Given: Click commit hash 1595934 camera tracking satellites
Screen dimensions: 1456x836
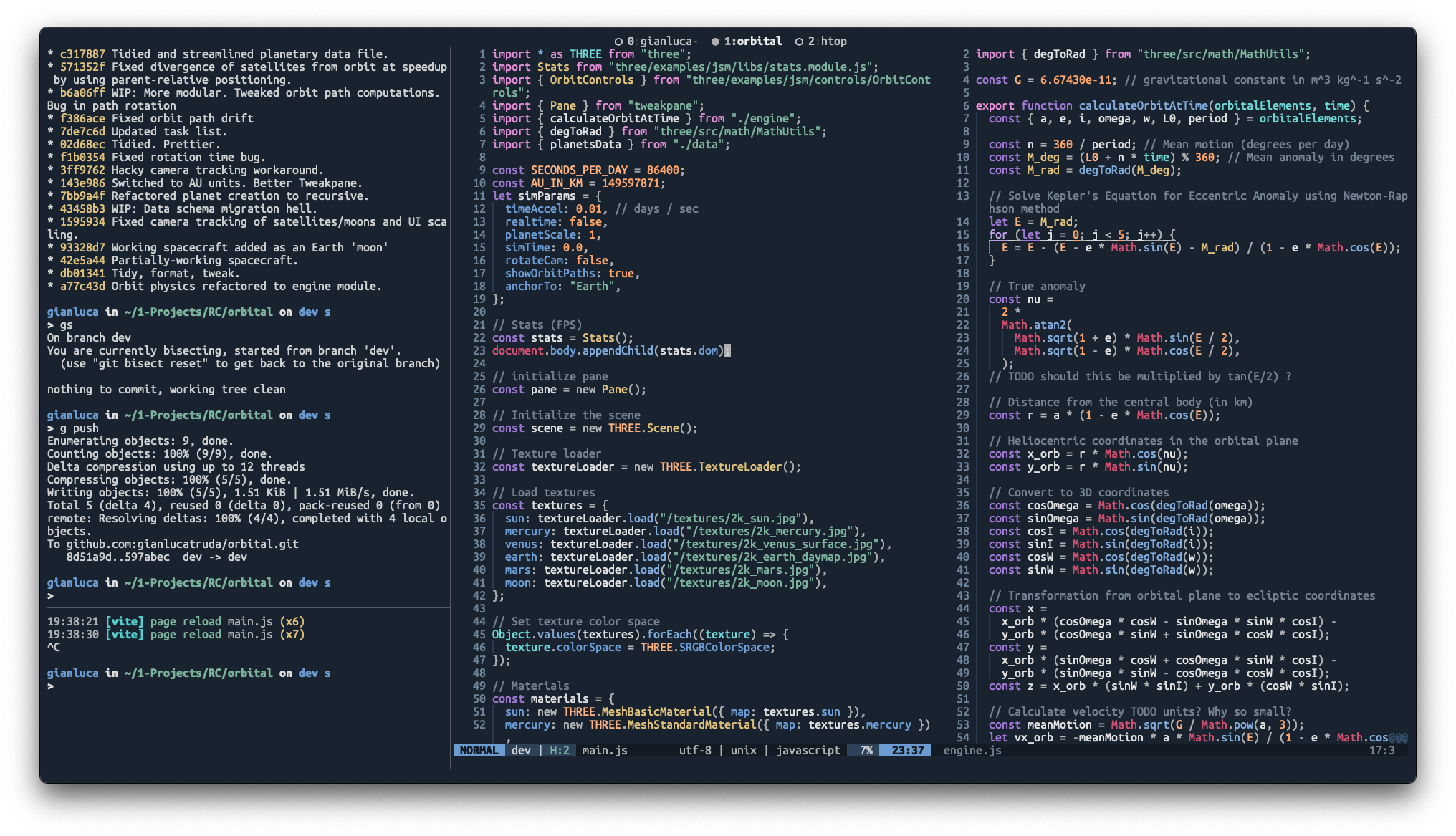Looking at the screenshot, I should [x=82, y=221].
